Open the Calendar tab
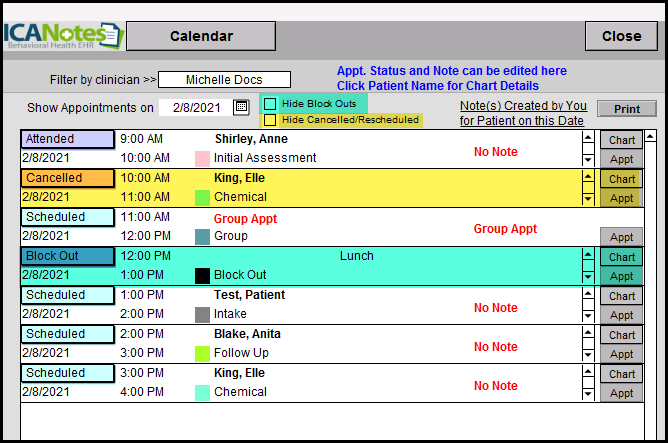668x443 pixels. [x=201, y=36]
